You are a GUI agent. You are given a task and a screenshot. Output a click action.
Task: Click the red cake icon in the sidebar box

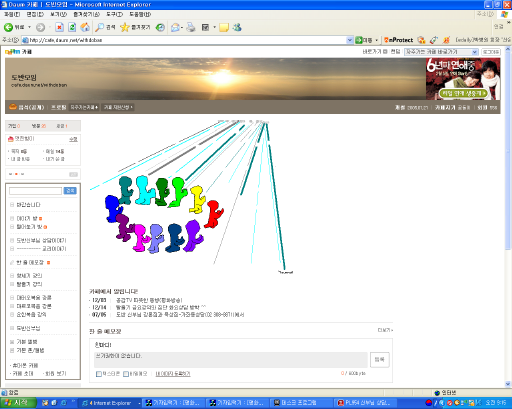(11, 139)
